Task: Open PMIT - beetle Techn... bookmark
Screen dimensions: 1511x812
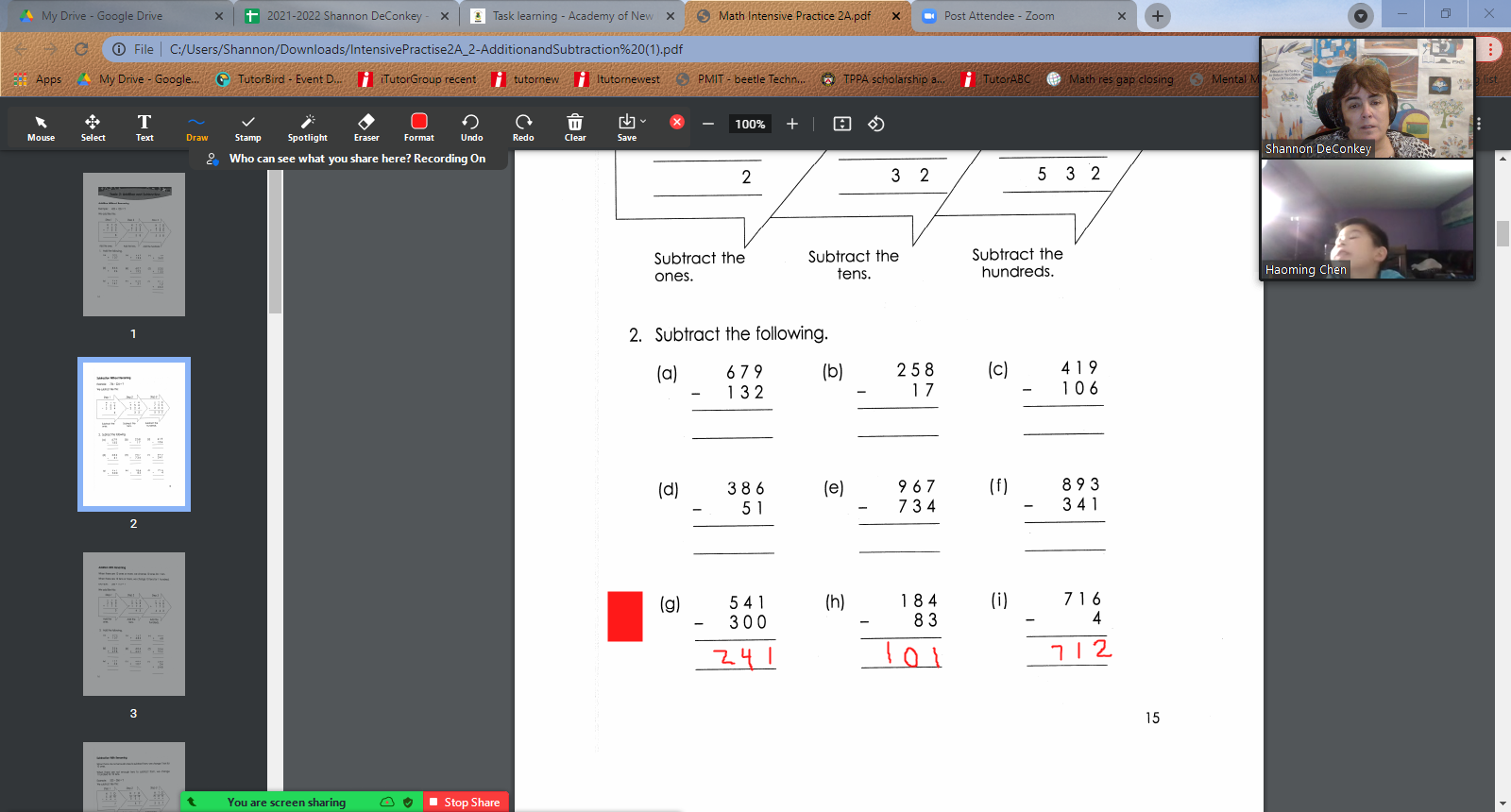Action: tap(740, 79)
